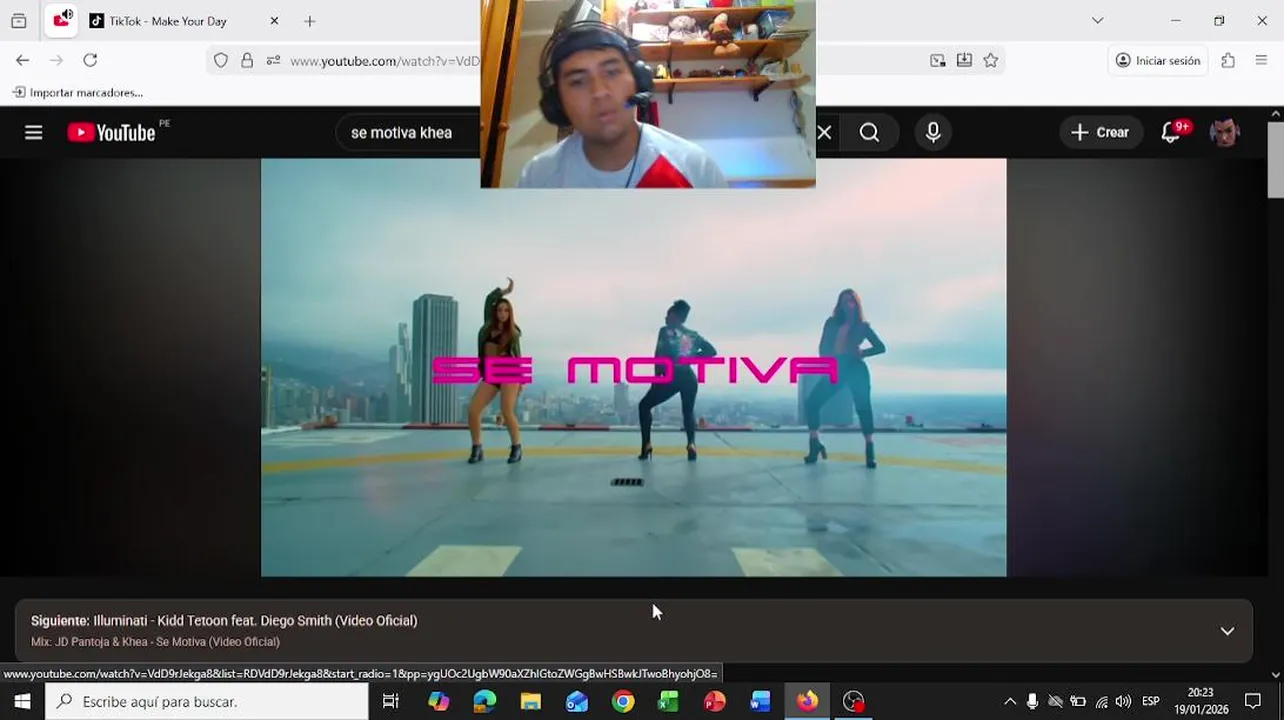Open File Explorer from taskbar
The image size is (1284, 720).
coord(530,701)
